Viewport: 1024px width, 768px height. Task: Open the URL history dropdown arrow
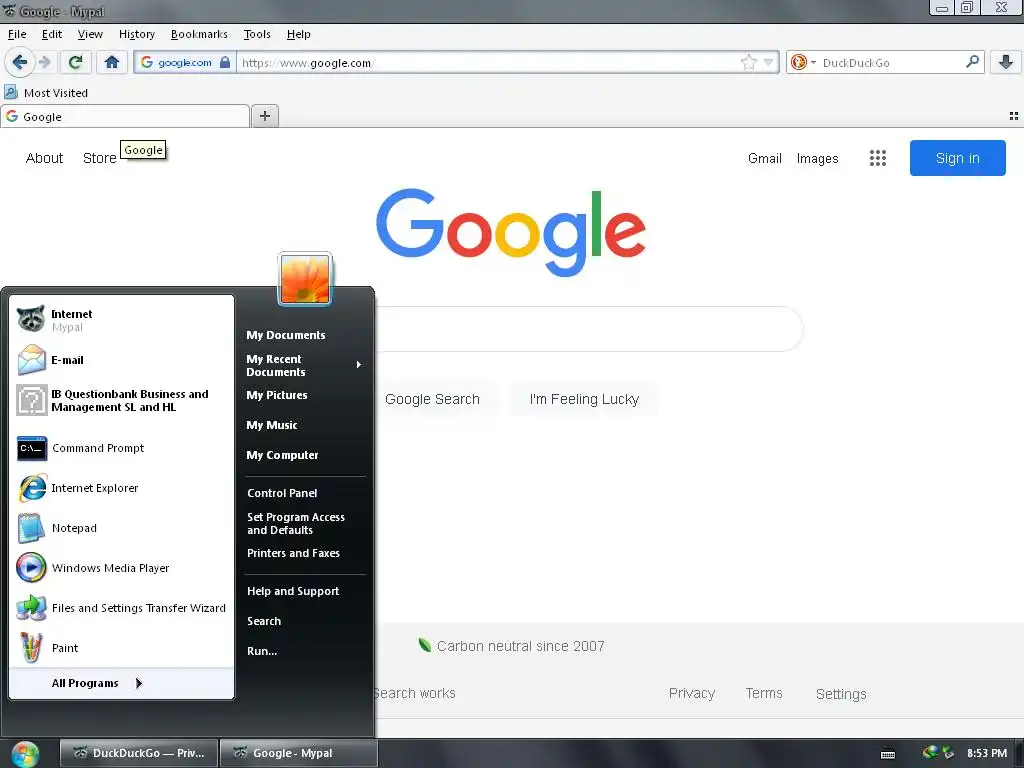(769, 63)
